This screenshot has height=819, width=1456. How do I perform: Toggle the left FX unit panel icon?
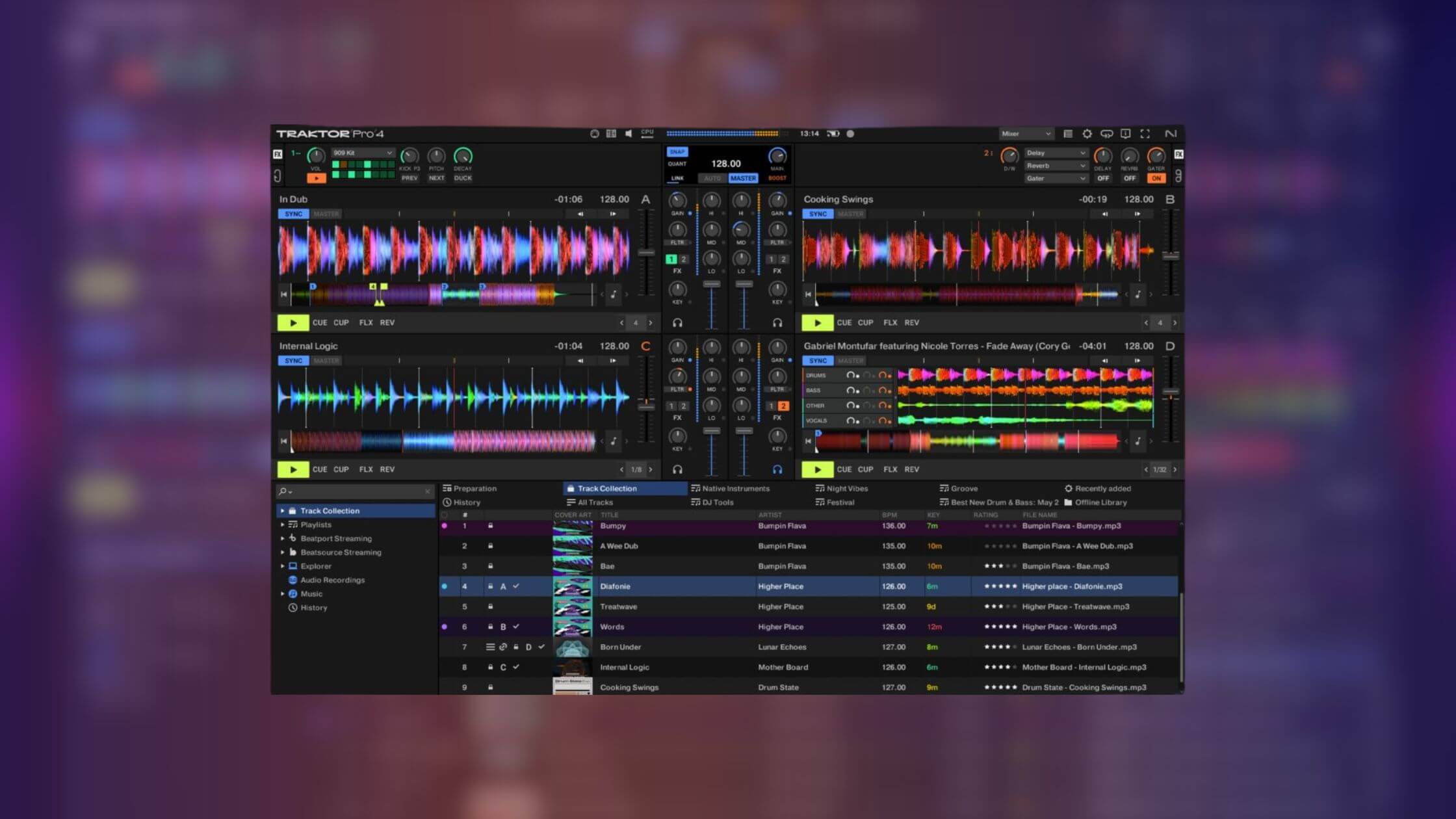278,155
